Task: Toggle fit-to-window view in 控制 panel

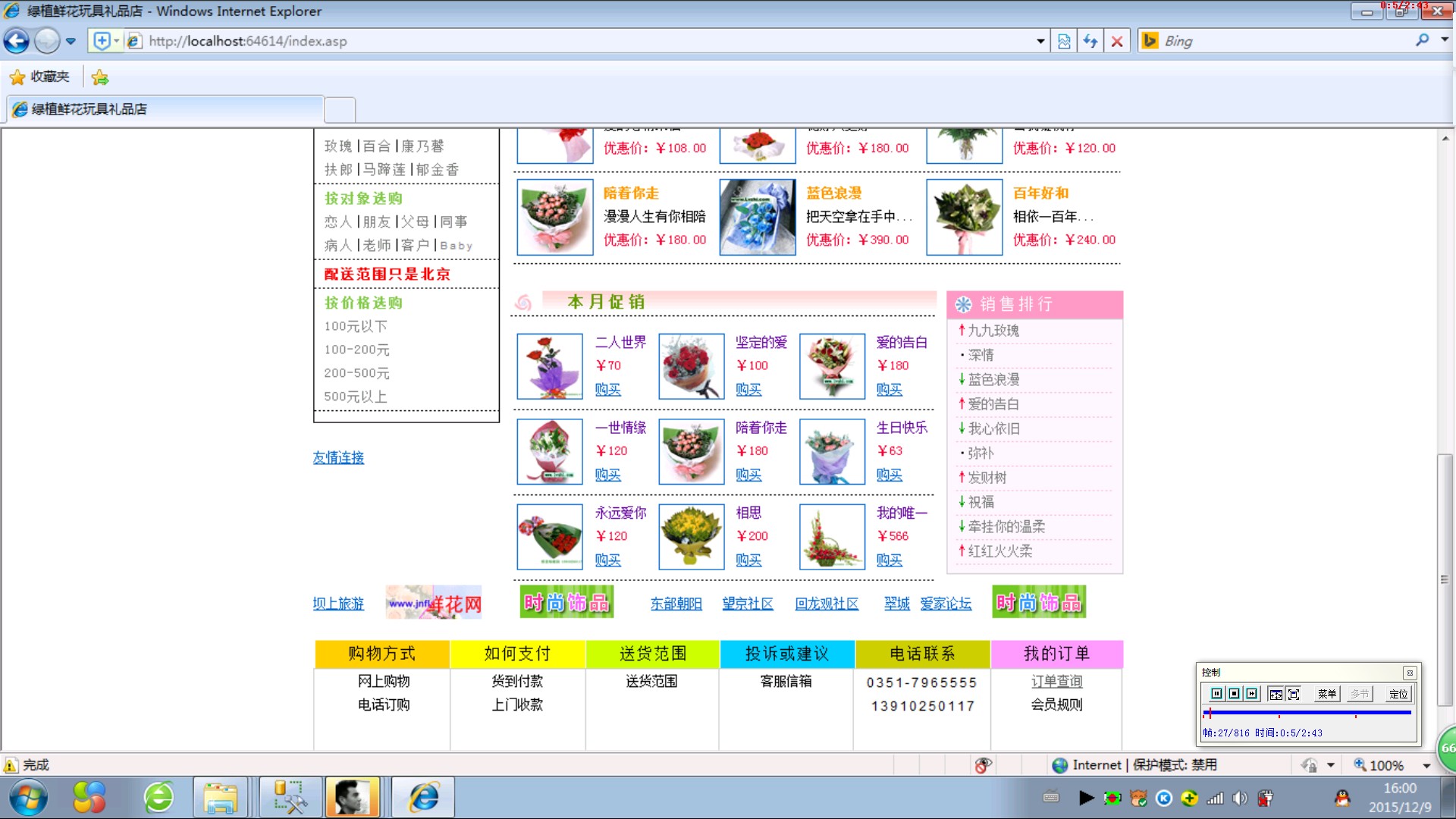Action: [1276, 693]
